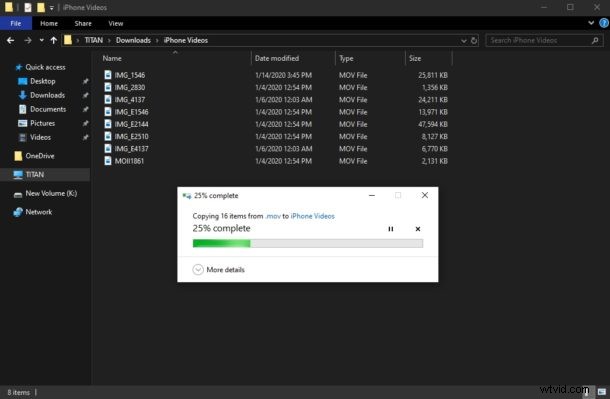
Task: Refresh the iPhone Videos folder
Action: (474, 40)
